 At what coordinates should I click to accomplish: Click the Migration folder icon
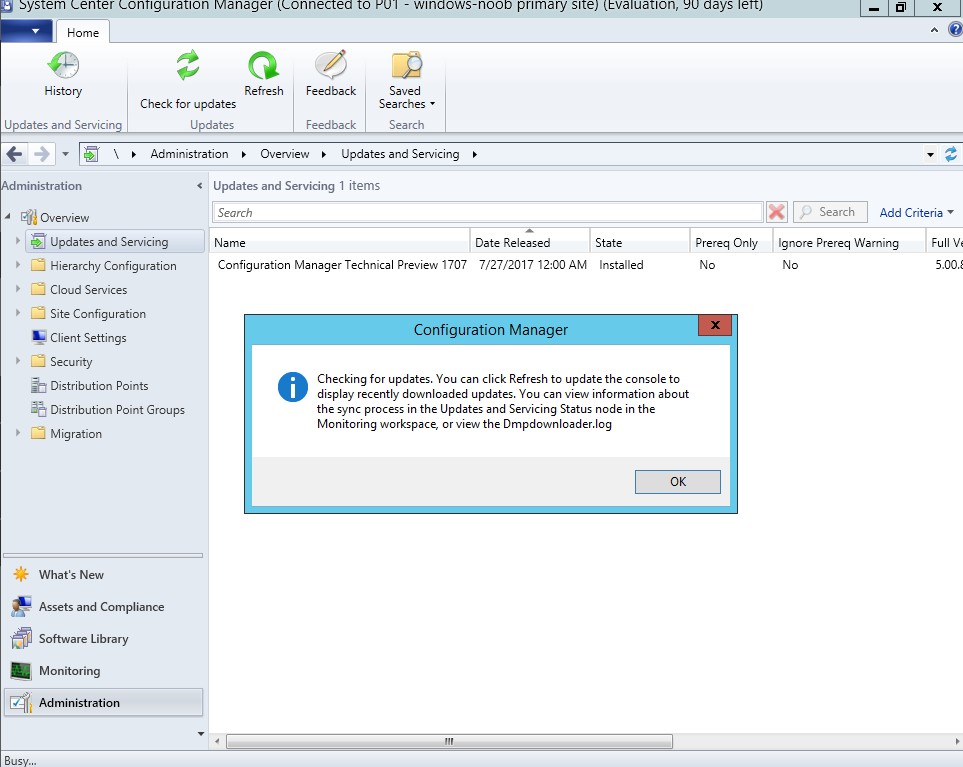click(x=38, y=433)
